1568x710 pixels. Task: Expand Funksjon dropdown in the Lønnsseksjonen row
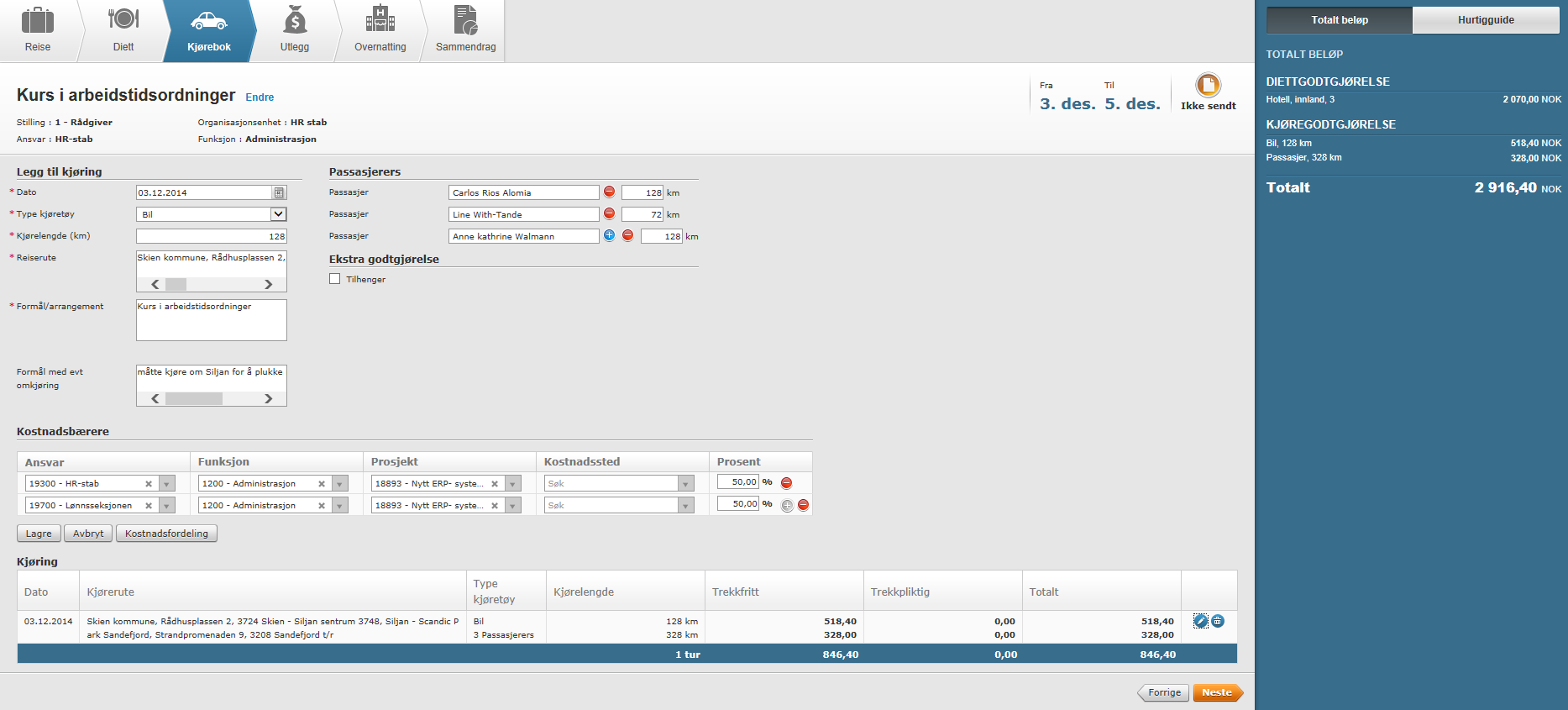[x=340, y=506]
